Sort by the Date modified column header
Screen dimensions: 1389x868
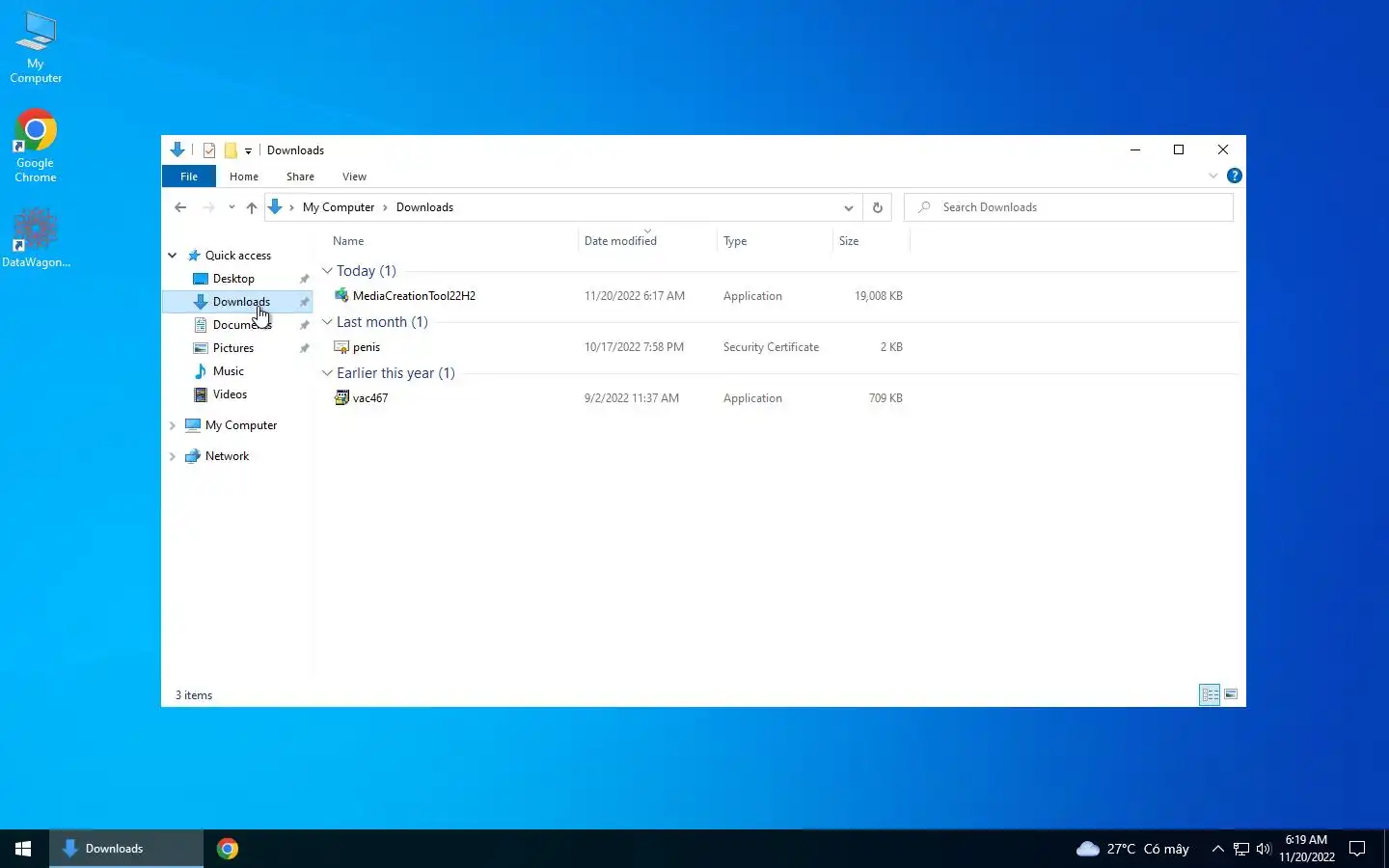click(620, 241)
